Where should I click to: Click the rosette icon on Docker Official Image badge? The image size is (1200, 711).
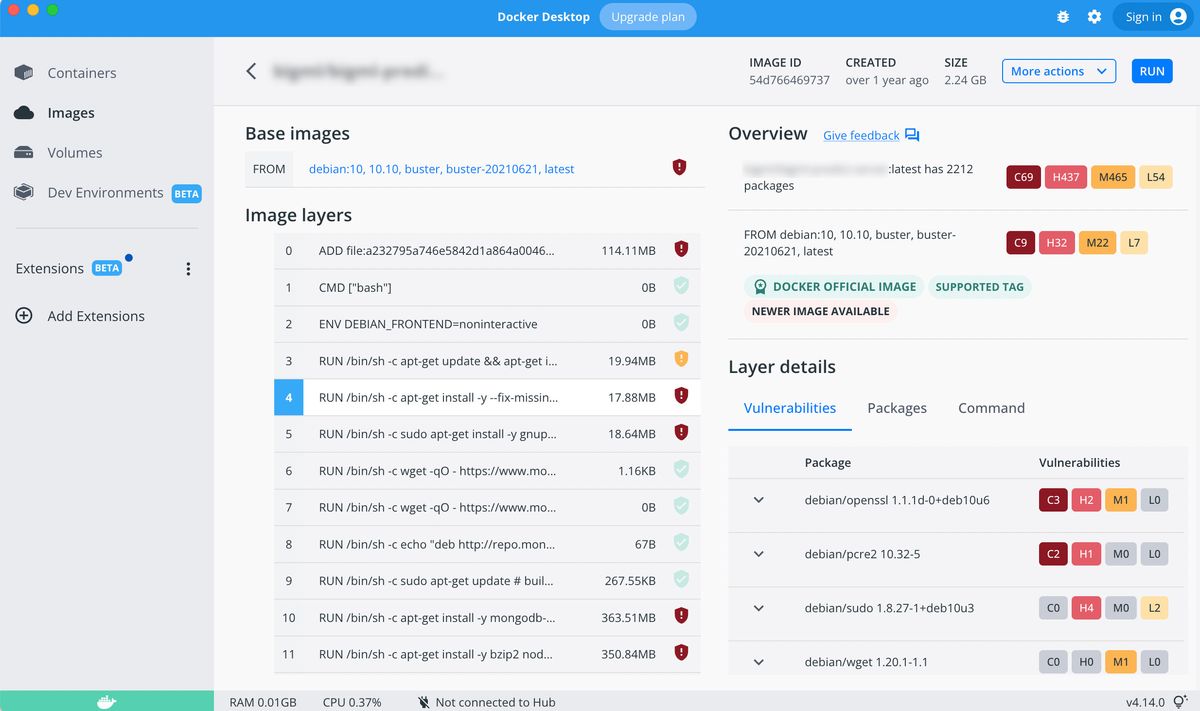[760, 287]
